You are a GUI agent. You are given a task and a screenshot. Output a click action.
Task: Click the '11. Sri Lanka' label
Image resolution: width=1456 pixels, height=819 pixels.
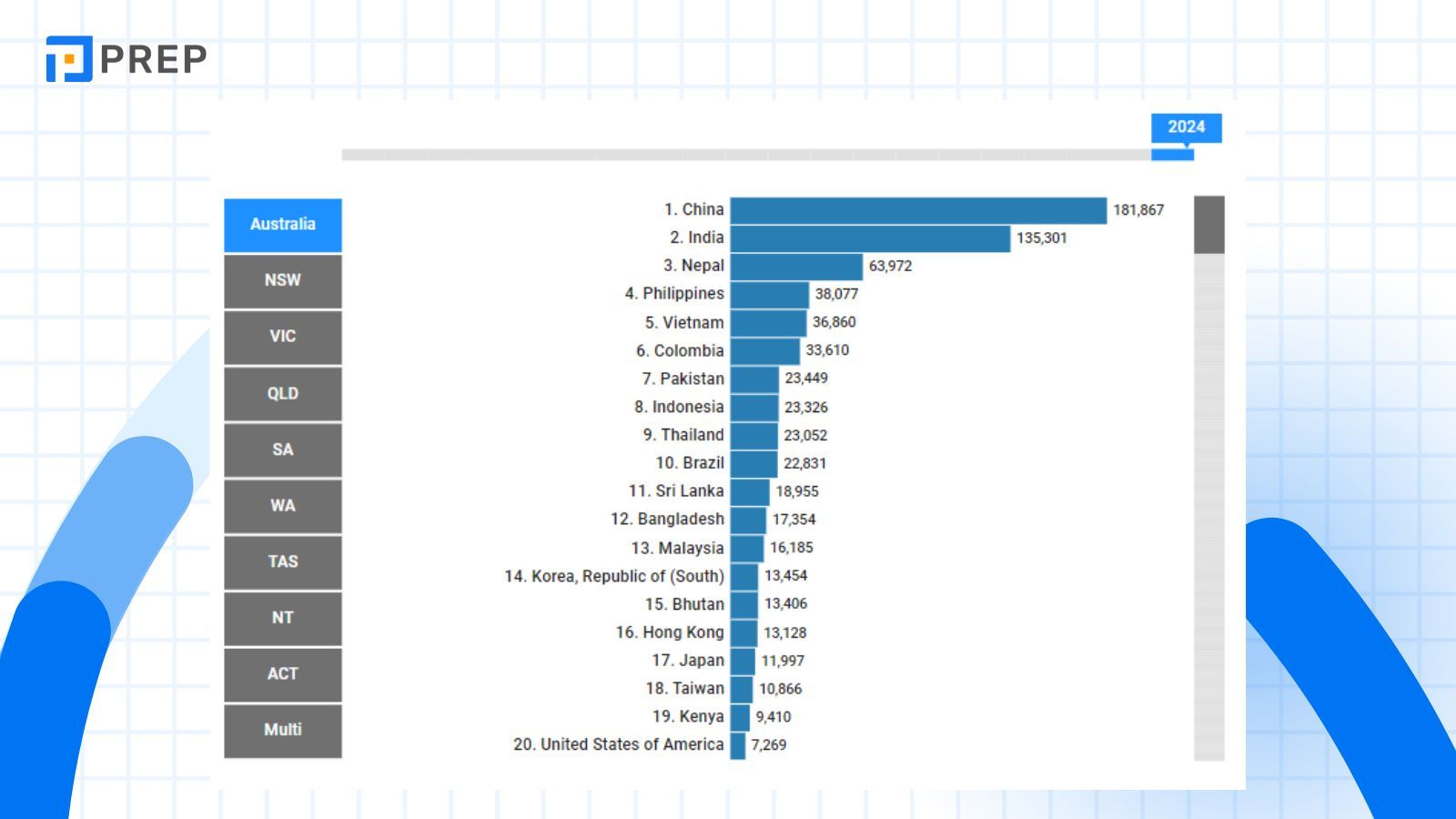tap(676, 491)
